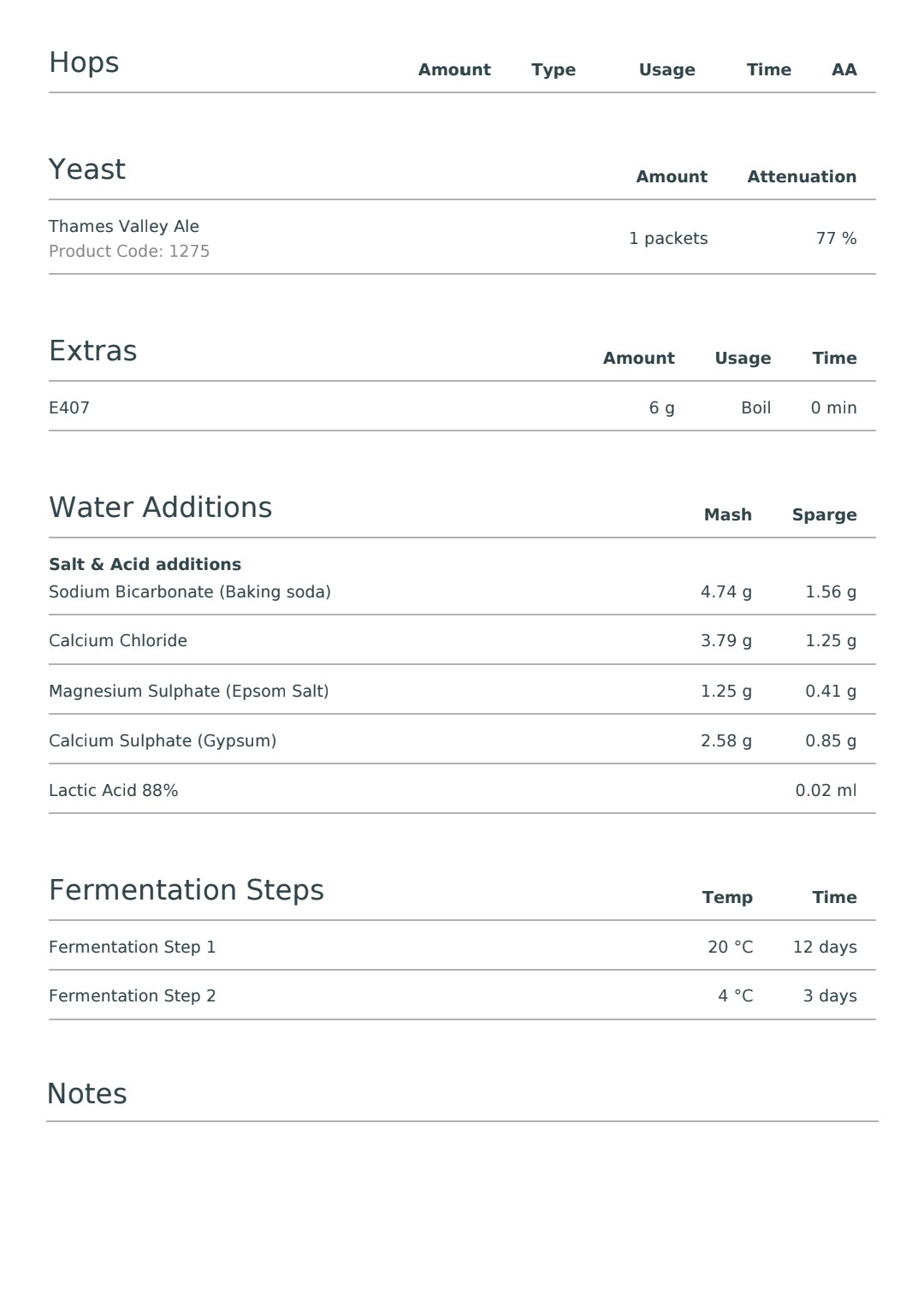The width and height of the screenshot is (924, 1307).
Task: Click Calcium Sulphate (Gypsum) sparge value 0.85 g
Action: (x=831, y=741)
